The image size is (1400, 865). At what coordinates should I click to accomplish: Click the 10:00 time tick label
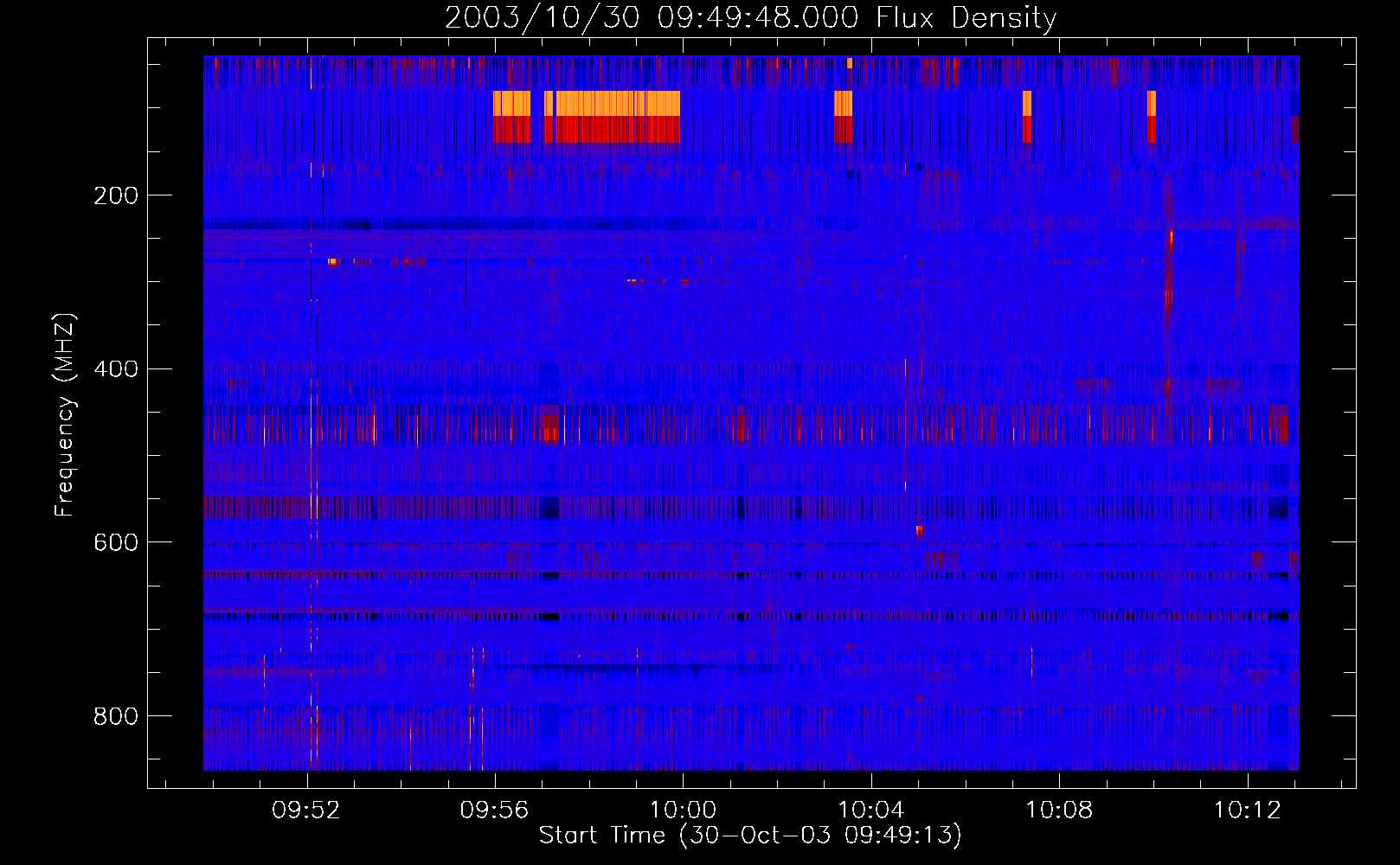click(x=683, y=810)
